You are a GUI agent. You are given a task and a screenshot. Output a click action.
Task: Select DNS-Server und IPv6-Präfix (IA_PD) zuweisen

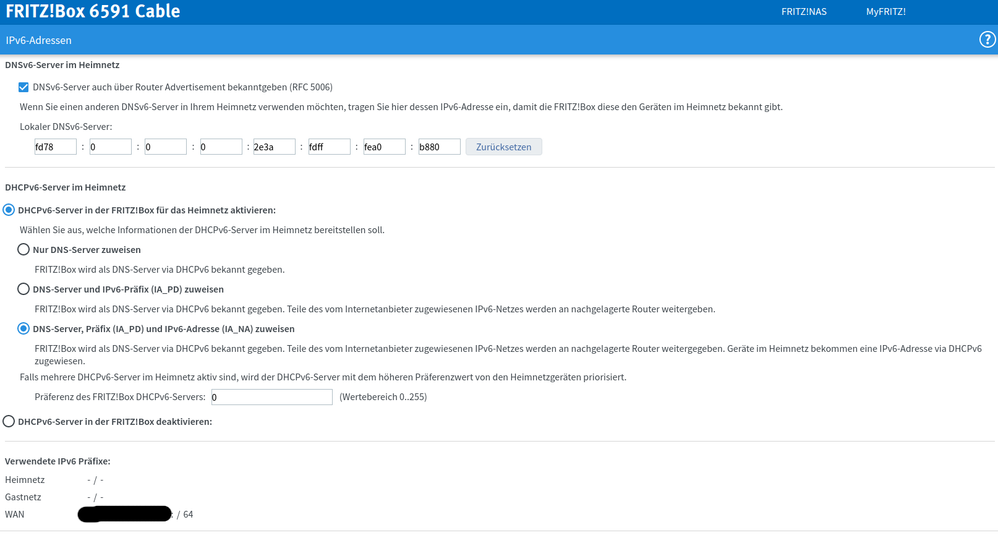coord(24,289)
